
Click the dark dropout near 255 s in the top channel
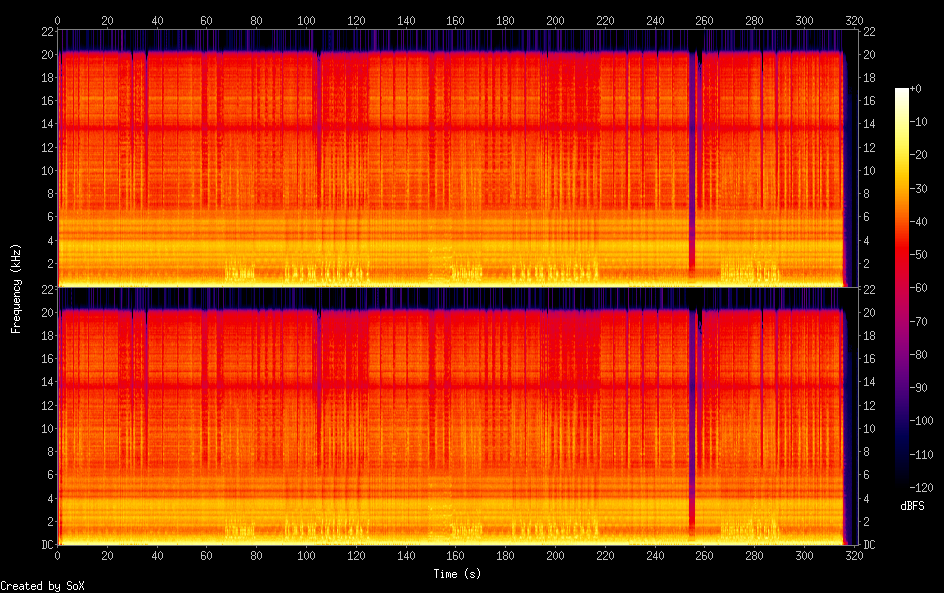692,240
